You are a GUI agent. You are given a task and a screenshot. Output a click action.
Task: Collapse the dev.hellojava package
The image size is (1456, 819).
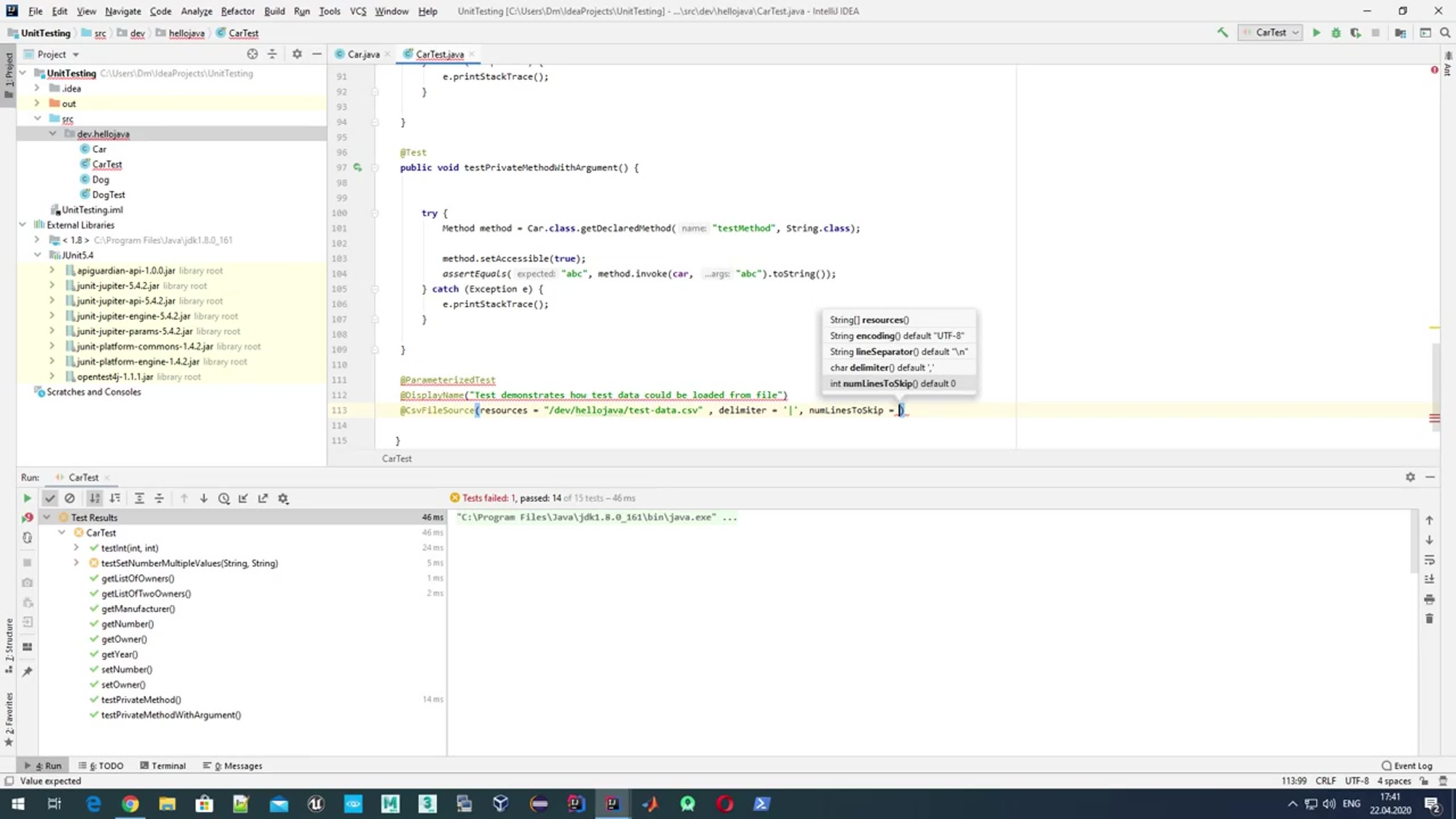53,134
